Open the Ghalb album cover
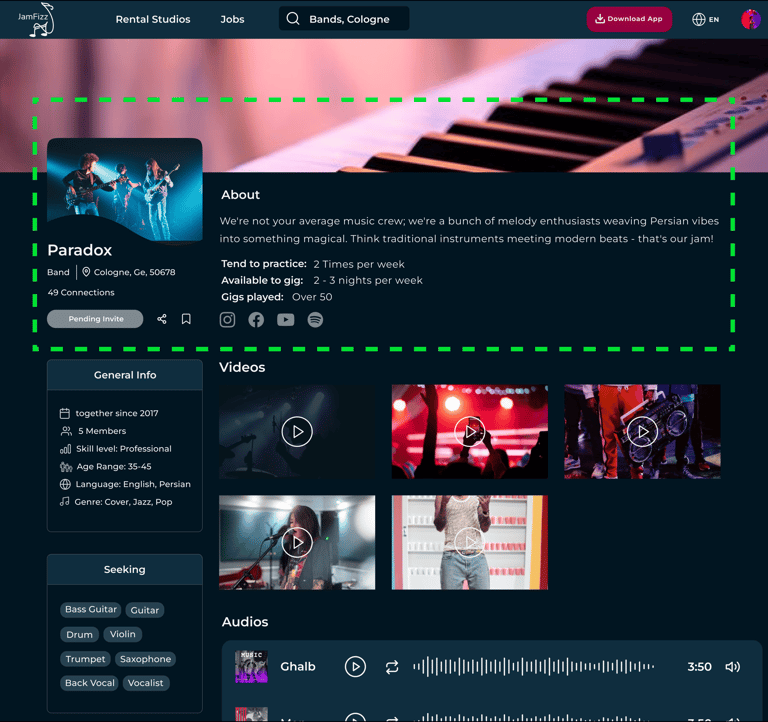Viewport: 768px width, 722px height. point(251,667)
